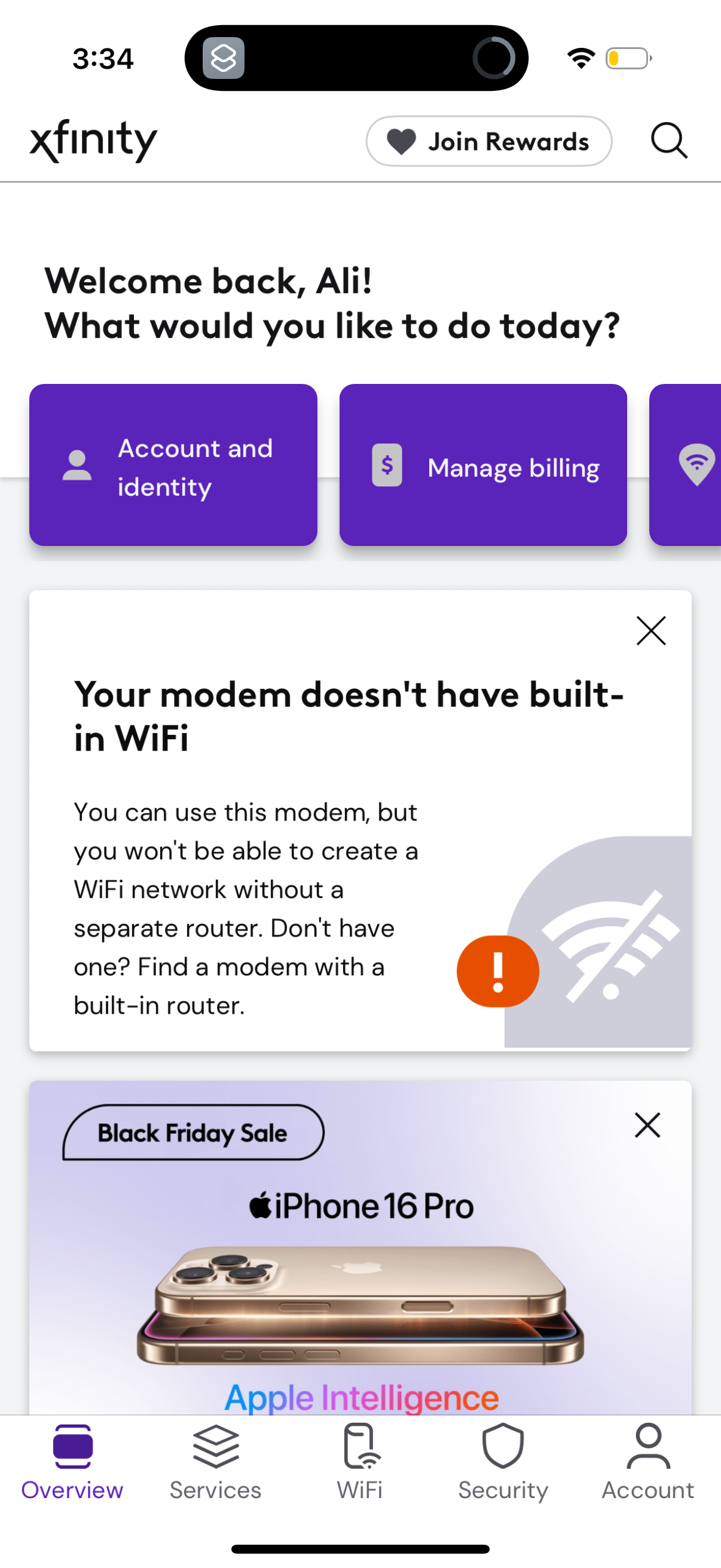The image size is (721, 1568).
Task: Dismiss the modem WiFi warning card
Action: [650, 632]
